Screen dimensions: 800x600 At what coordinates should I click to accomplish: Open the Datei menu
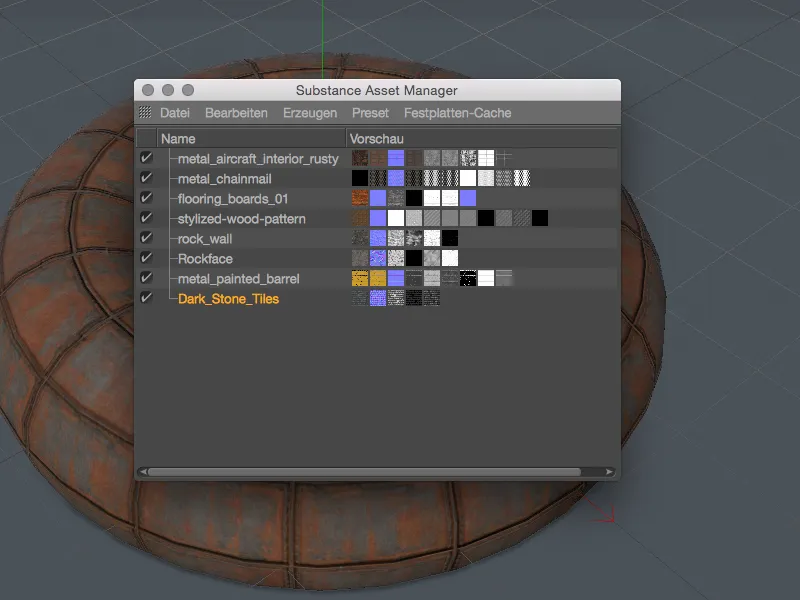pyautogui.click(x=173, y=112)
